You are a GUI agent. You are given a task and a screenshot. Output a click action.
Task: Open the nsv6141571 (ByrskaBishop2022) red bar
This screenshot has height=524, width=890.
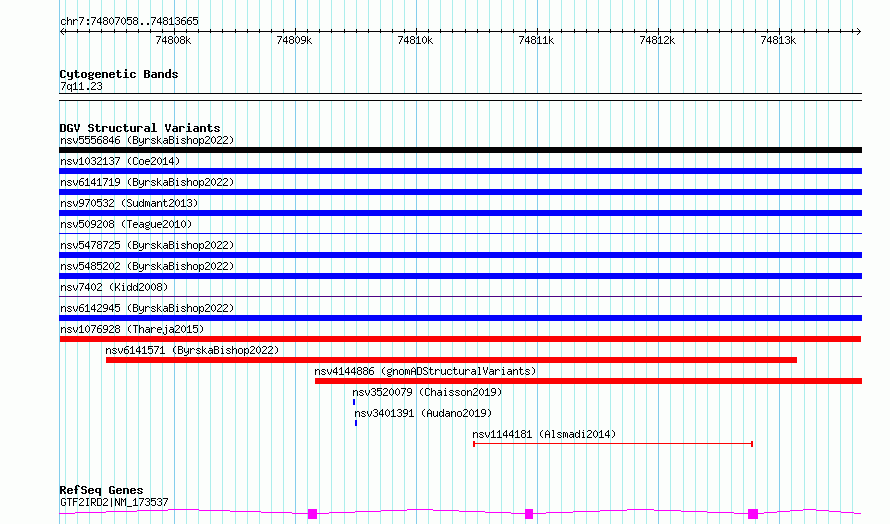pos(451,360)
